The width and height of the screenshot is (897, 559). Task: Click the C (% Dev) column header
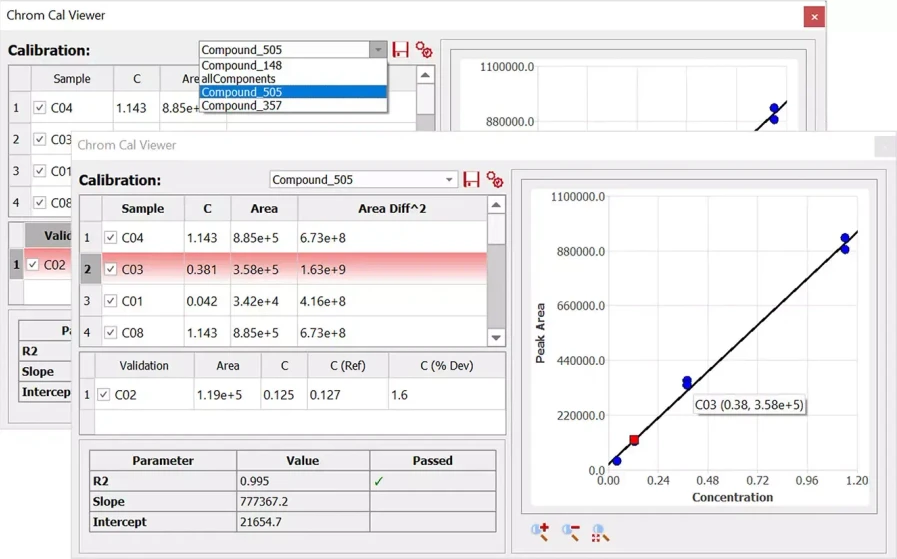pyautogui.click(x=447, y=366)
